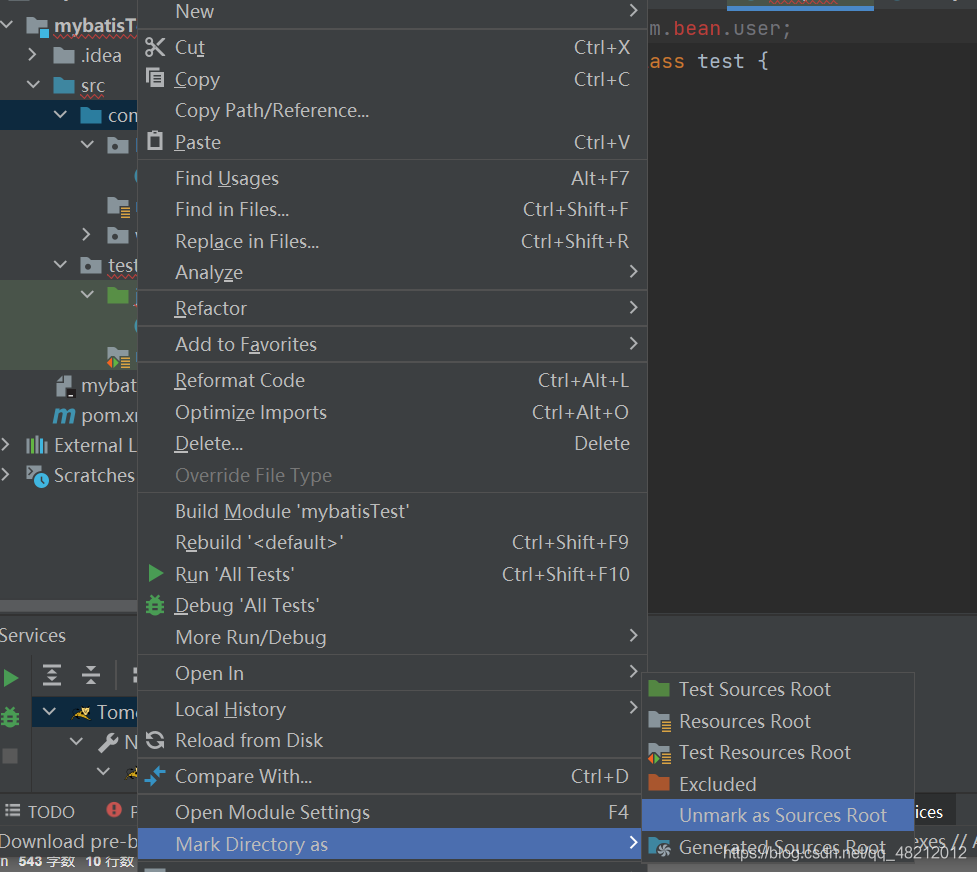Click the green Run 'All Tests' arrow
This screenshot has width=977, height=872.
(x=155, y=573)
